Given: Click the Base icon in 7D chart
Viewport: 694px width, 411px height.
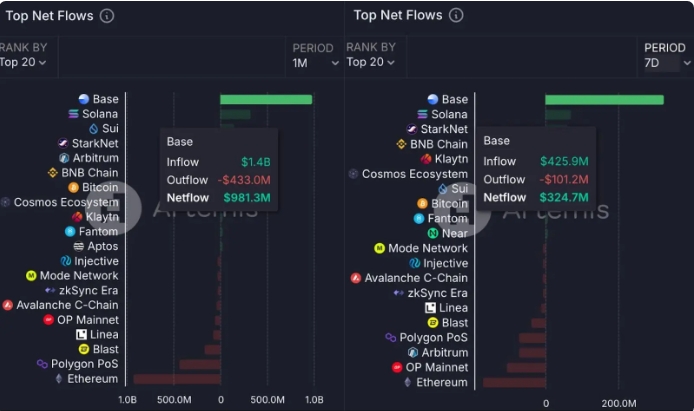Looking at the screenshot, I should point(433,99).
